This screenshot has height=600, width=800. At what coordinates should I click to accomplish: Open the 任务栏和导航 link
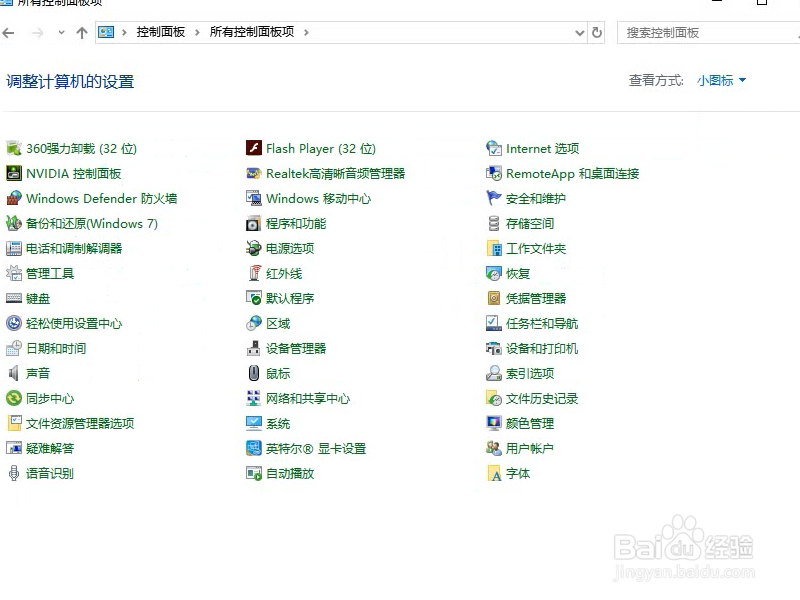(542, 323)
